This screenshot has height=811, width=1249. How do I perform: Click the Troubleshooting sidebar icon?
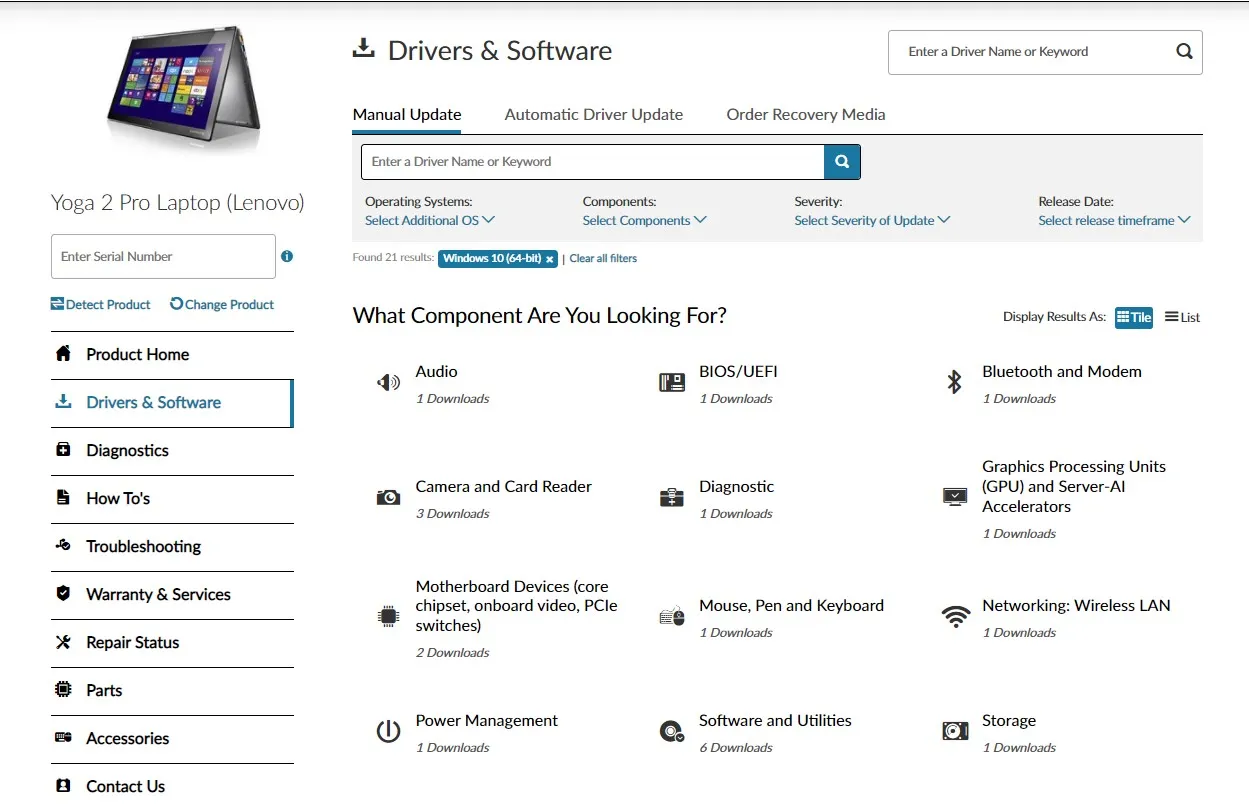click(x=64, y=546)
